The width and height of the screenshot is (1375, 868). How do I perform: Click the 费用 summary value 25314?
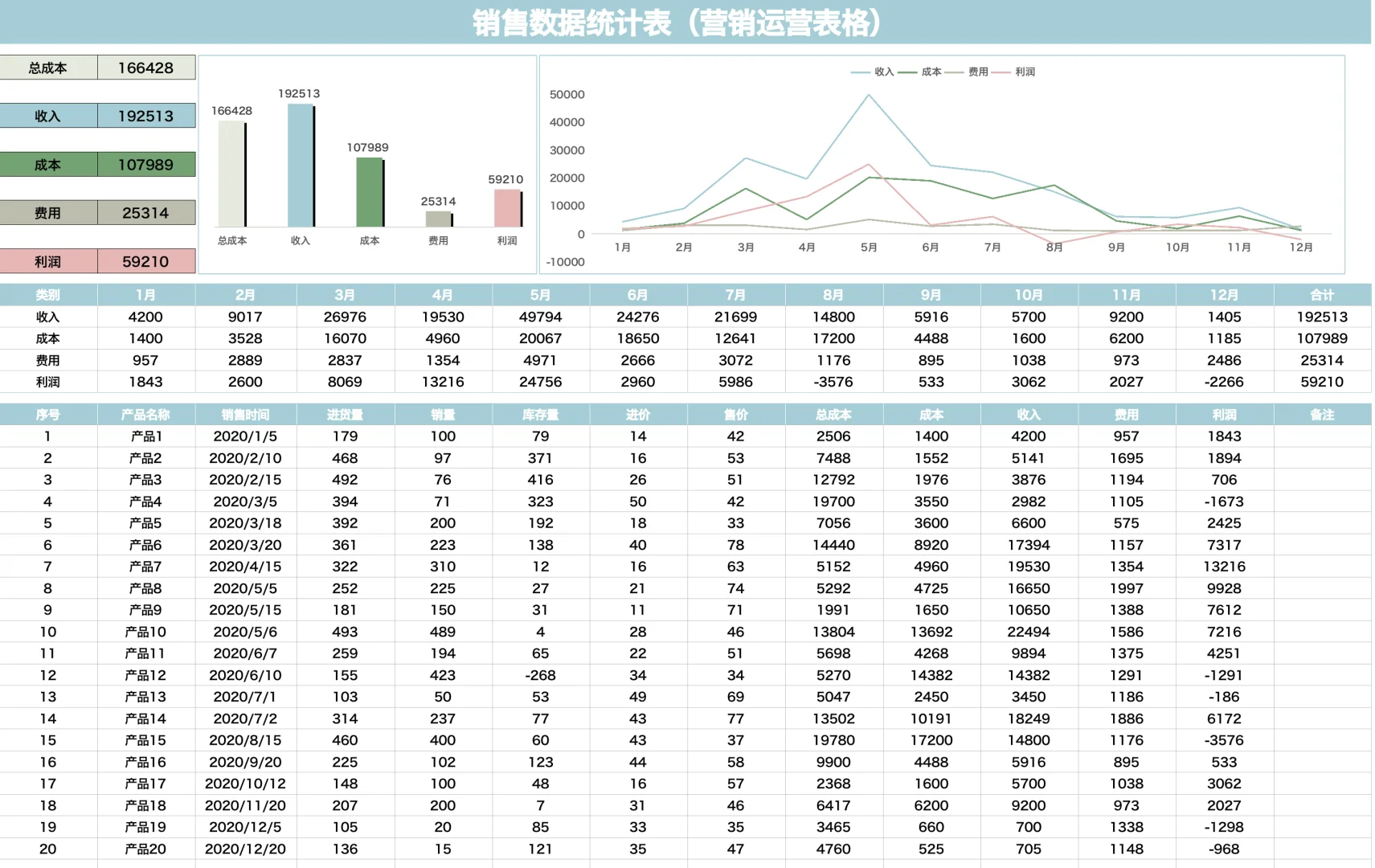point(146,213)
